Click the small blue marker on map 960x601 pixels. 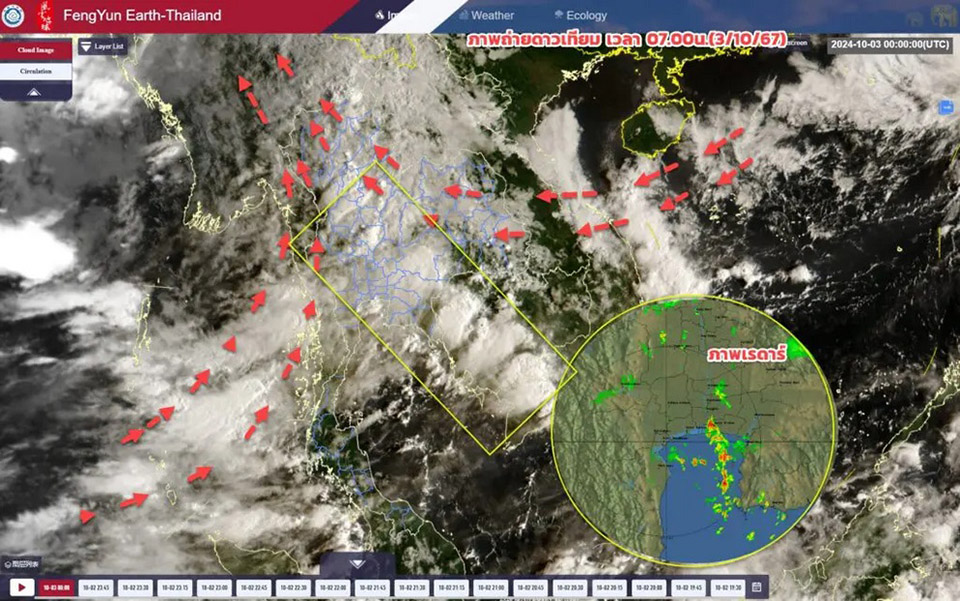click(x=945, y=108)
